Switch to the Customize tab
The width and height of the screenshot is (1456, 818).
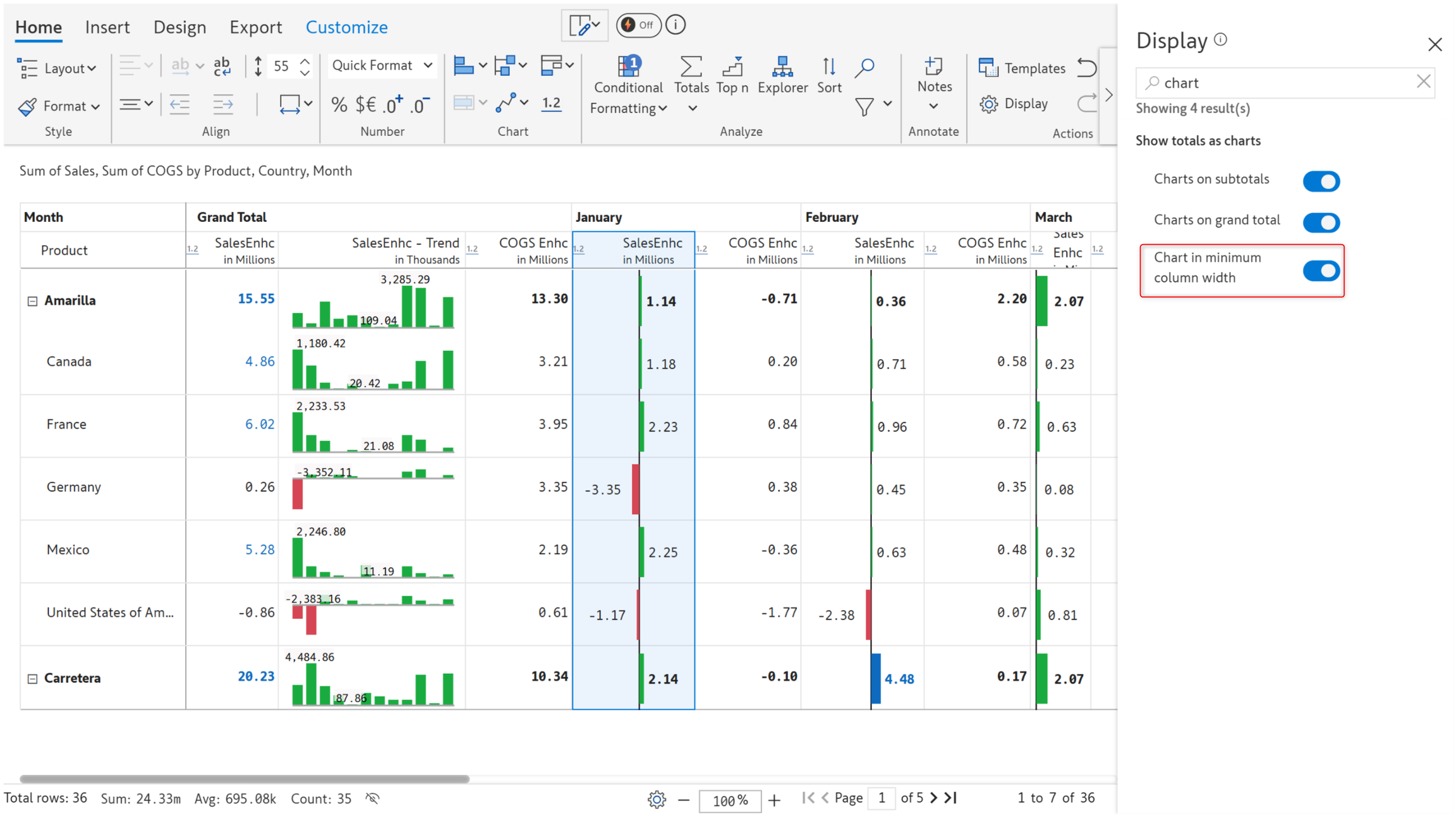click(346, 27)
